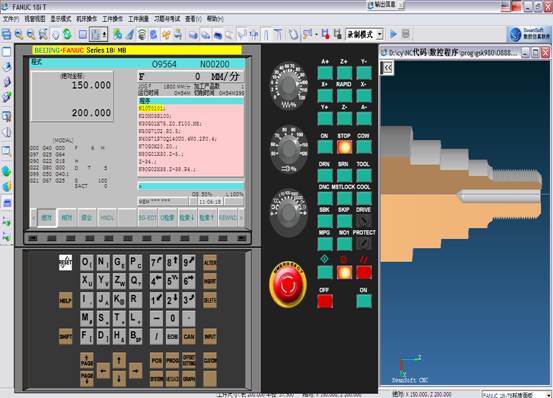Toggle the PROTECT key switch
The width and height of the screenshot is (553, 398).
(x=364, y=244)
